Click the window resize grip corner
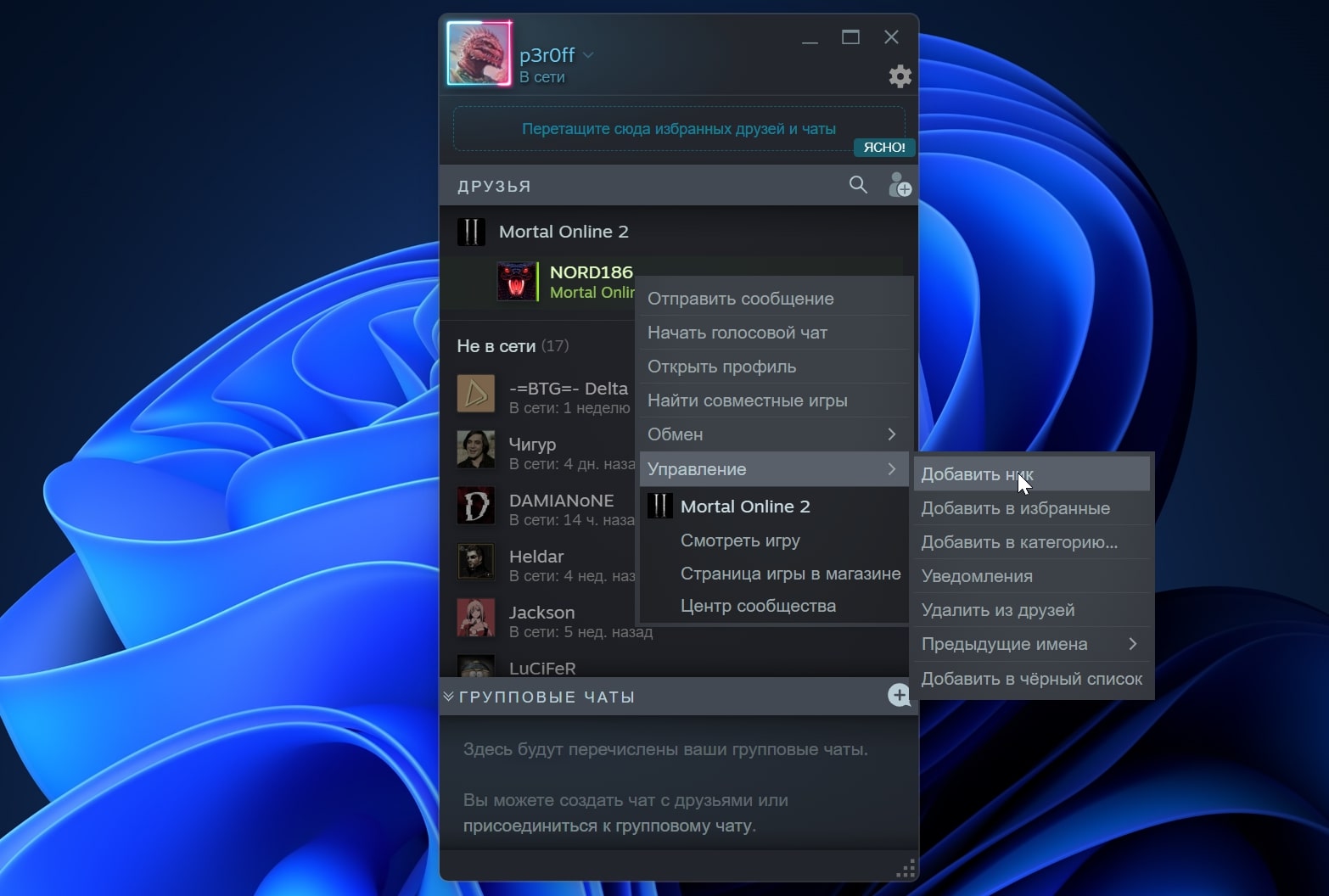 pos(906,868)
